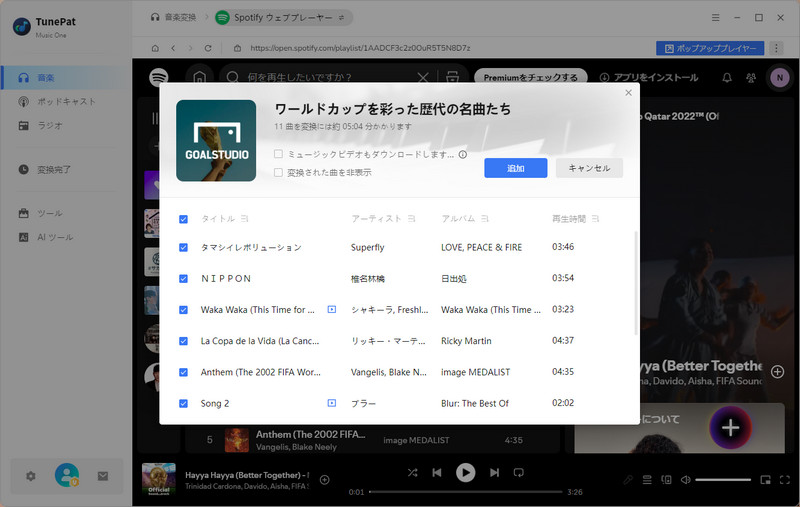800x507 pixels.
Task: Uncheck the タマシイレボリューション song
Action: (x=183, y=247)
